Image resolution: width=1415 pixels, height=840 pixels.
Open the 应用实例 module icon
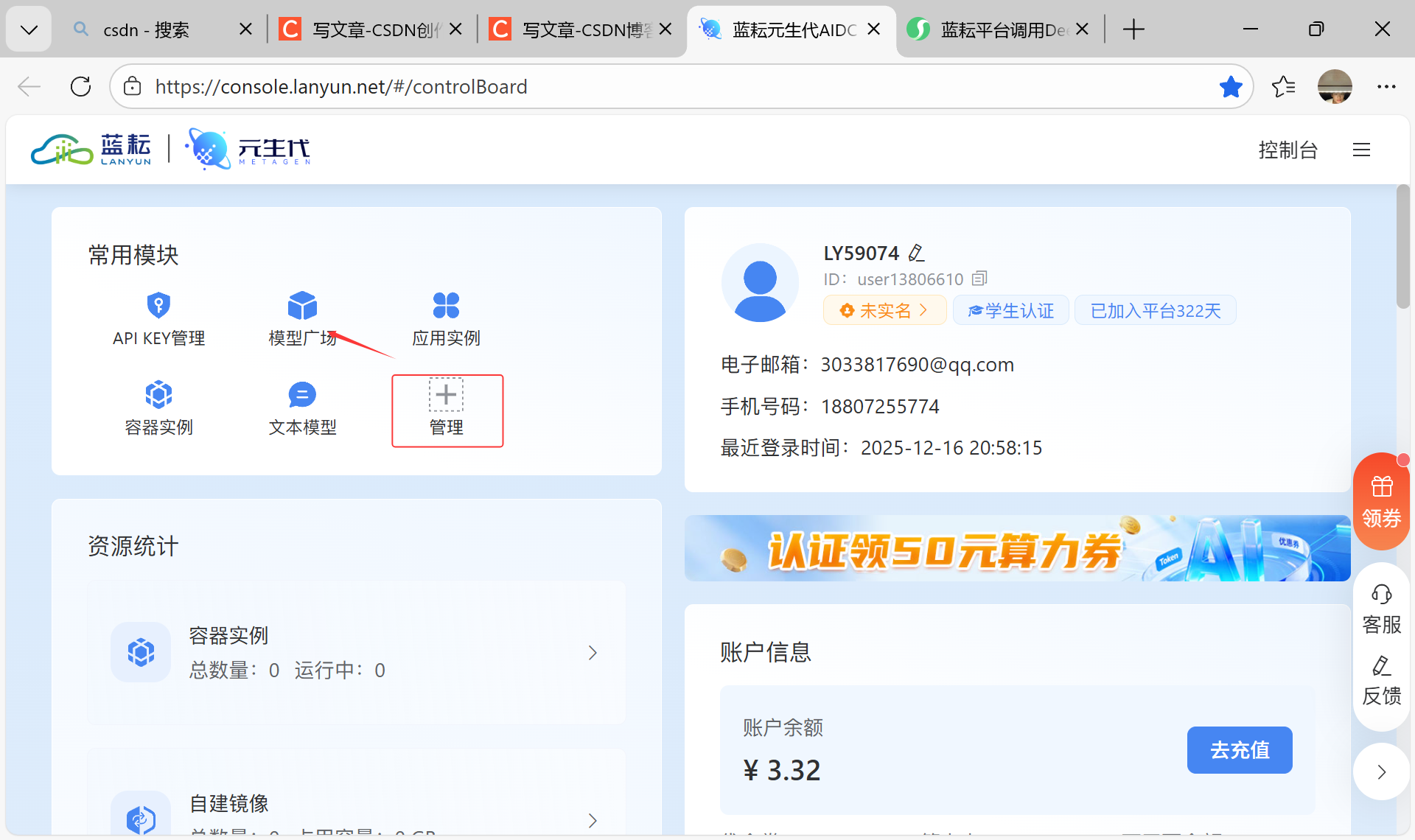[445, 305]
